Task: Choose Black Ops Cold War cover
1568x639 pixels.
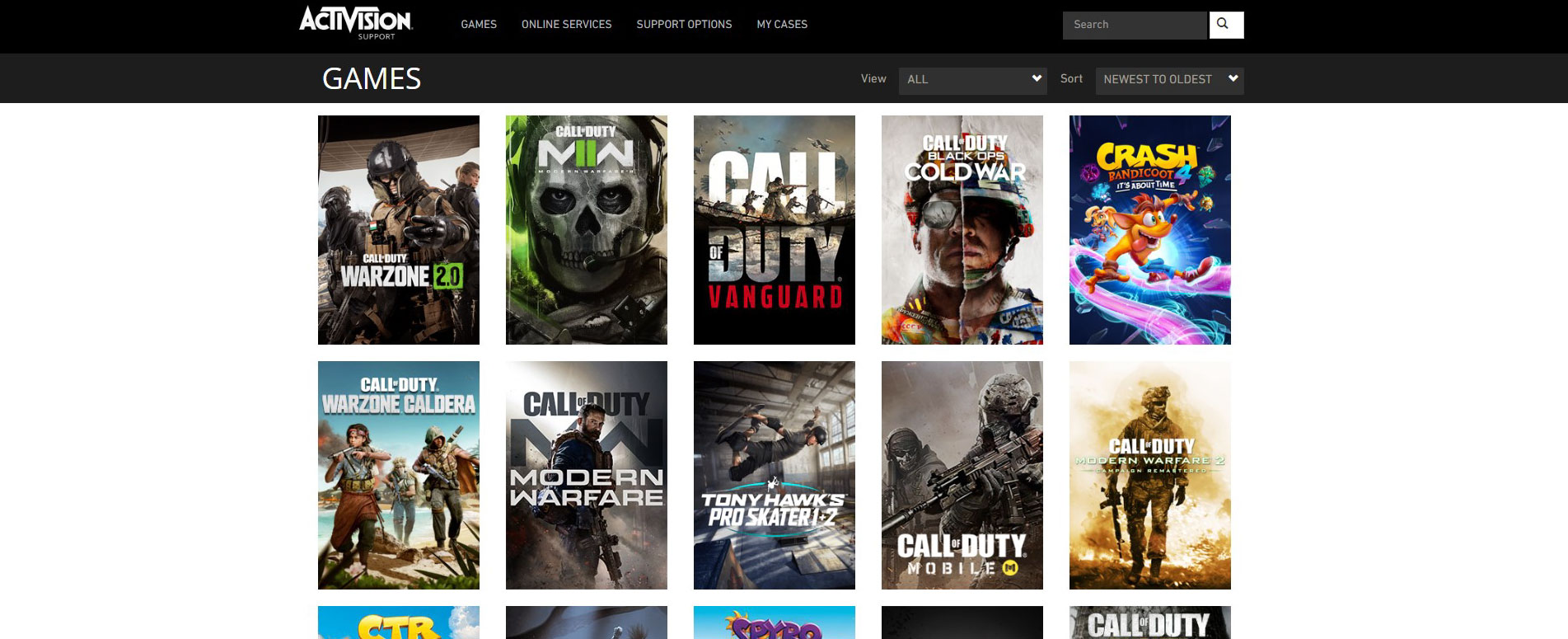Action: point(962,230)
